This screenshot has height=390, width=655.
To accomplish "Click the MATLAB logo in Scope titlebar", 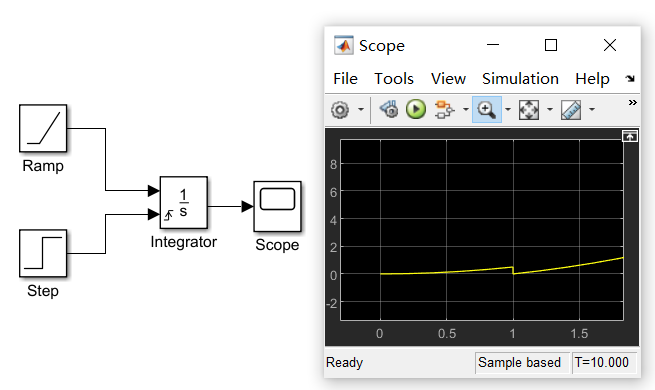I will [x=343, y=45].
